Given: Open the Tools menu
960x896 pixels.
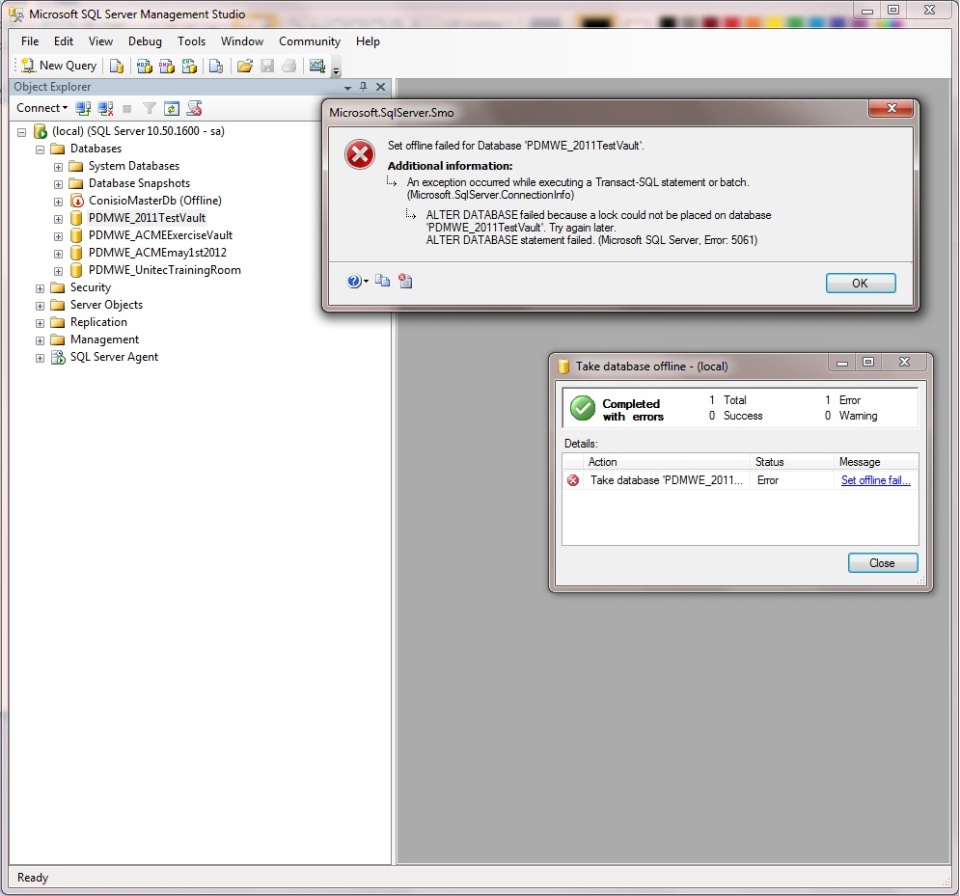Looking at the screenshot, I should tap(192, 41).
